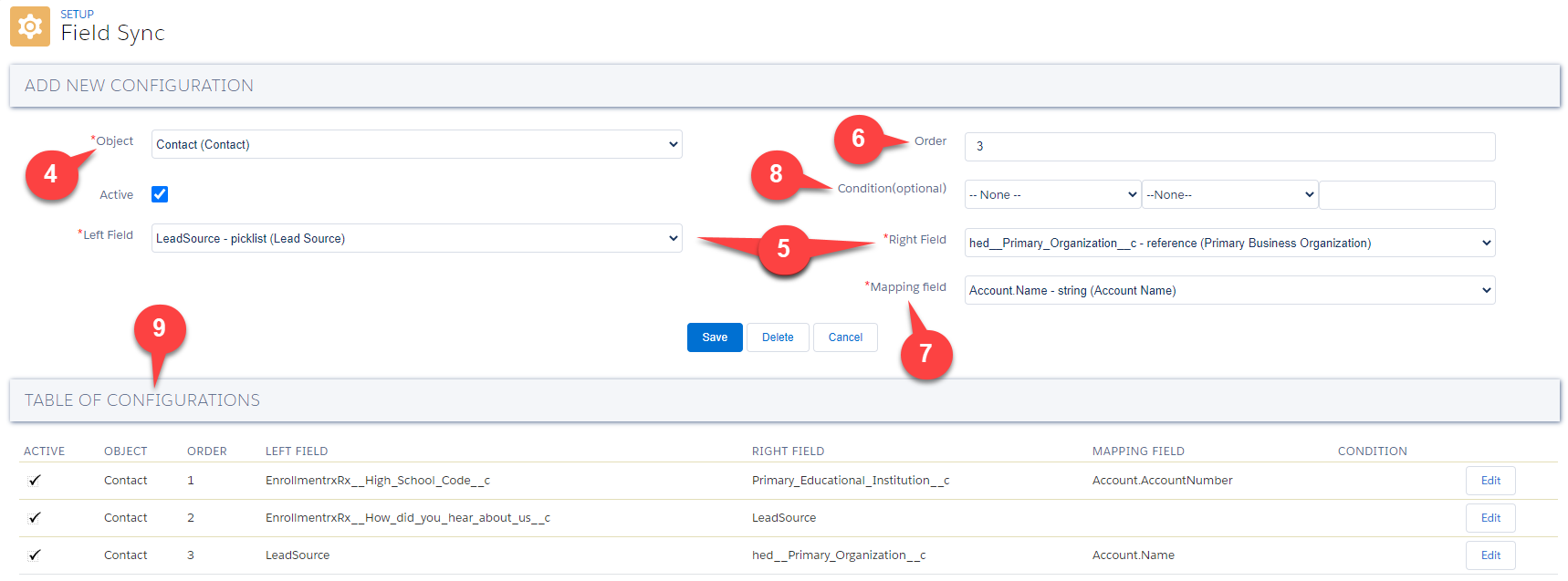Click the active checkmark for EnrollmentrxRx__High_School_Code__c row
The width and height of the screenshot is (1568, 581).
click(x=35, y=481)
